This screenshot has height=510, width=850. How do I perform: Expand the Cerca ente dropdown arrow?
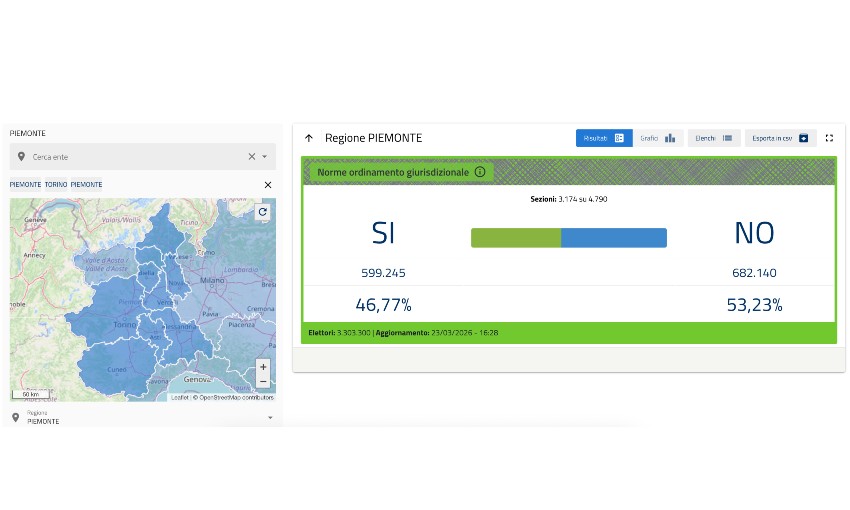[x=265, y=157]
